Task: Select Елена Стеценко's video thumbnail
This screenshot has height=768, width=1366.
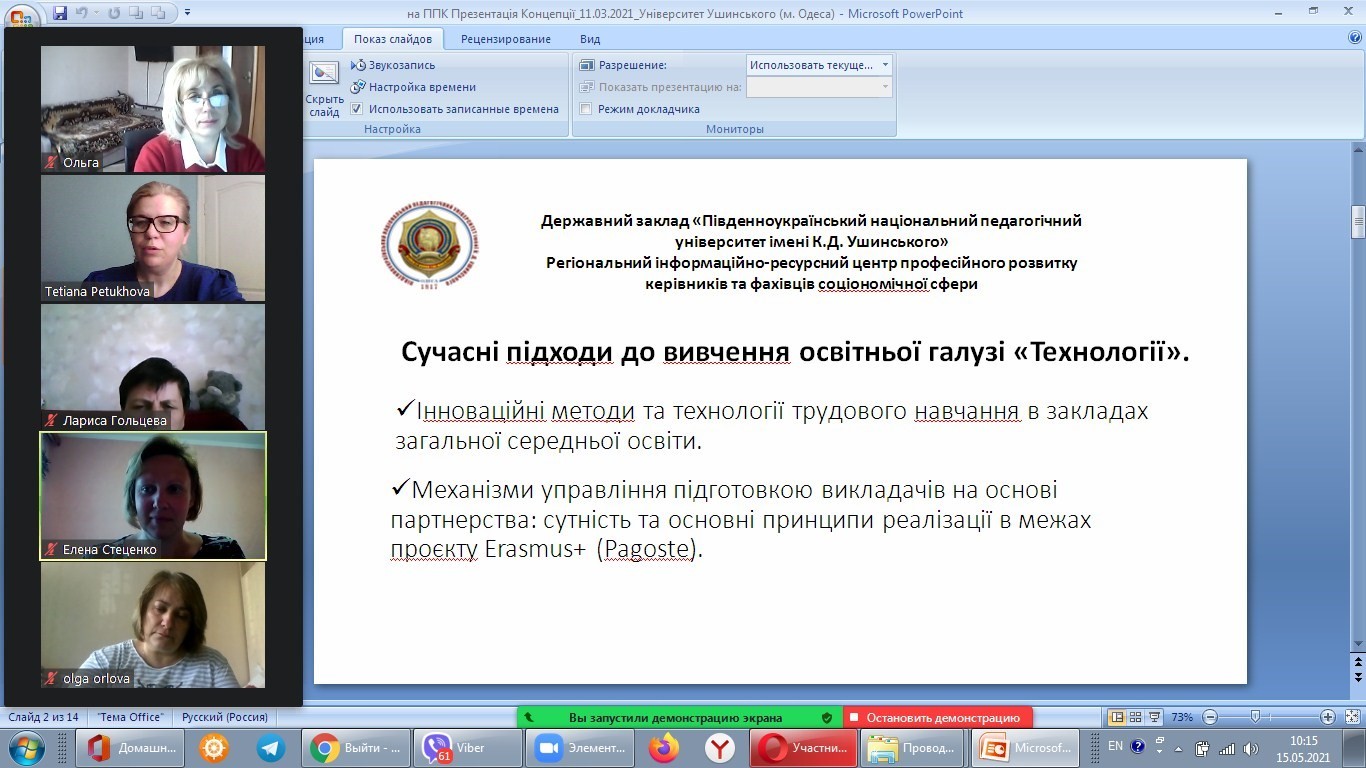Action: tap(153, 496)
